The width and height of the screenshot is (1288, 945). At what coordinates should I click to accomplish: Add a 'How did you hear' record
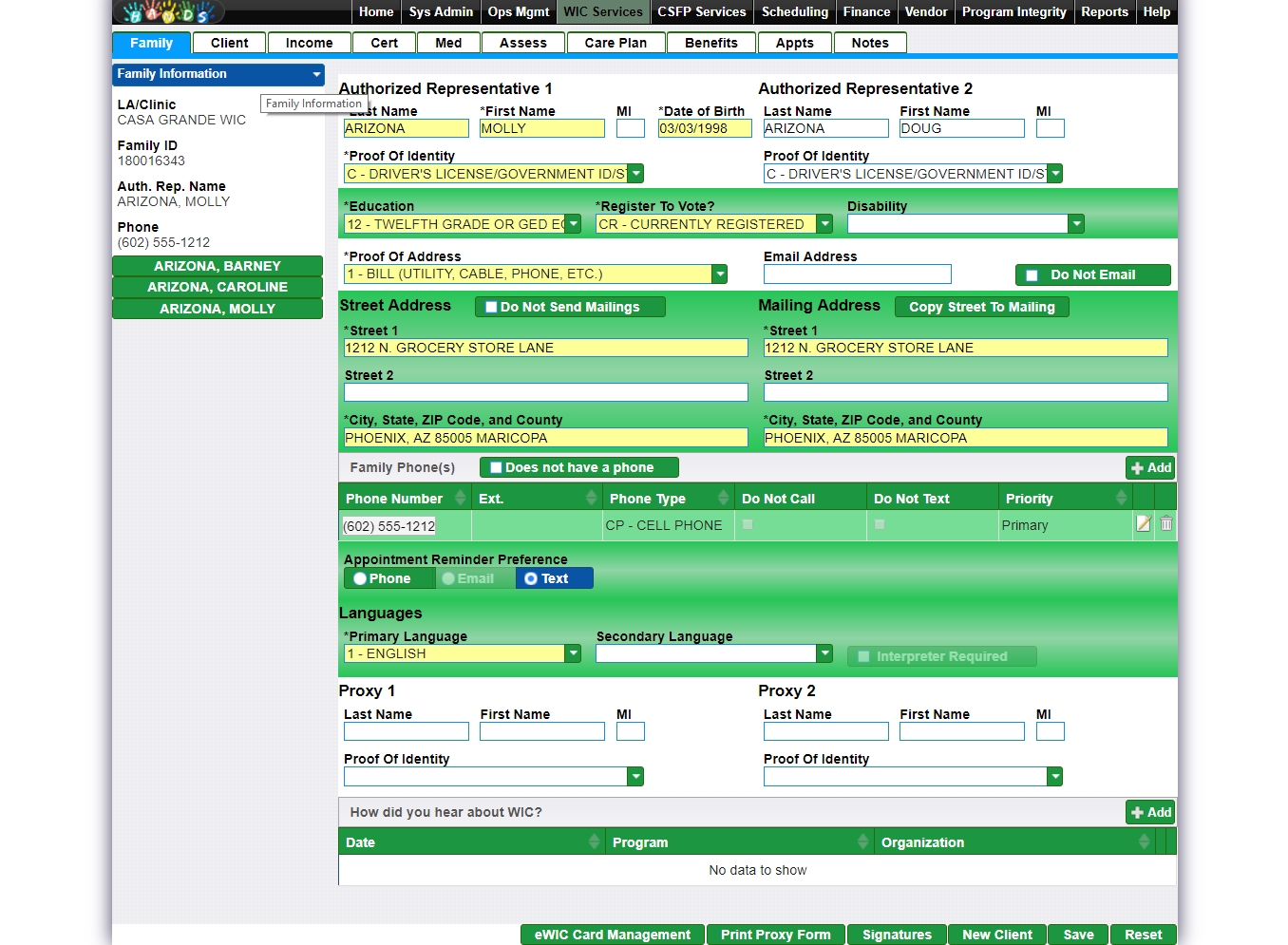(x=1150, y=812)
